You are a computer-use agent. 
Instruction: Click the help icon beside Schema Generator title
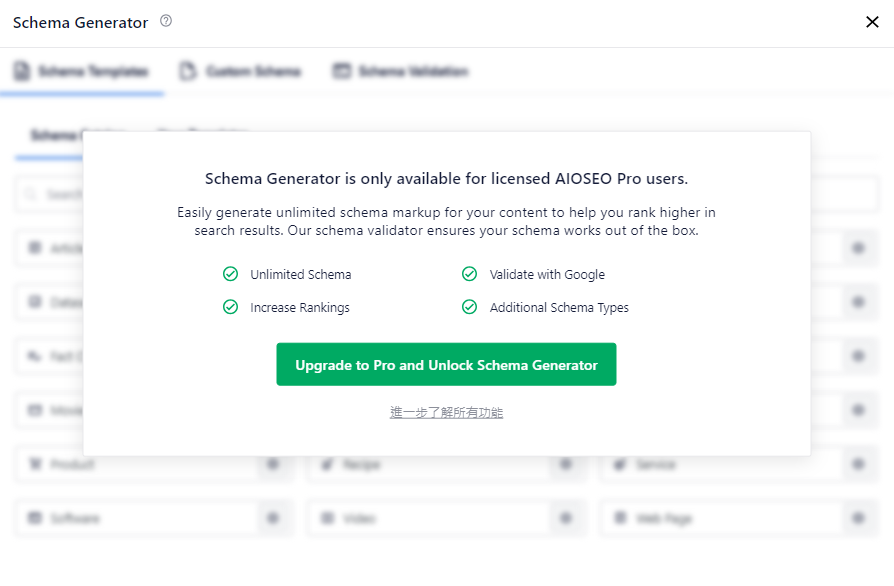166,21
